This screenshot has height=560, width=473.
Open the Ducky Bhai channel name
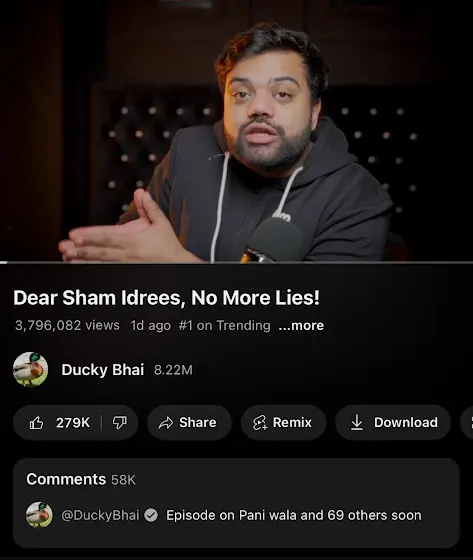[103, 370]
